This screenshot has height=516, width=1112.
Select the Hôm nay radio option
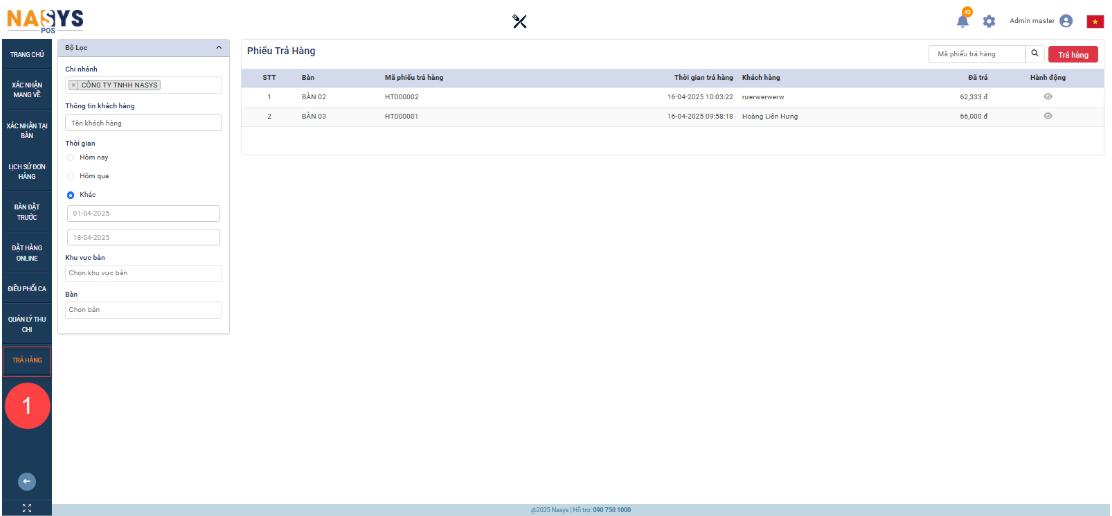(x=71, y=157)
